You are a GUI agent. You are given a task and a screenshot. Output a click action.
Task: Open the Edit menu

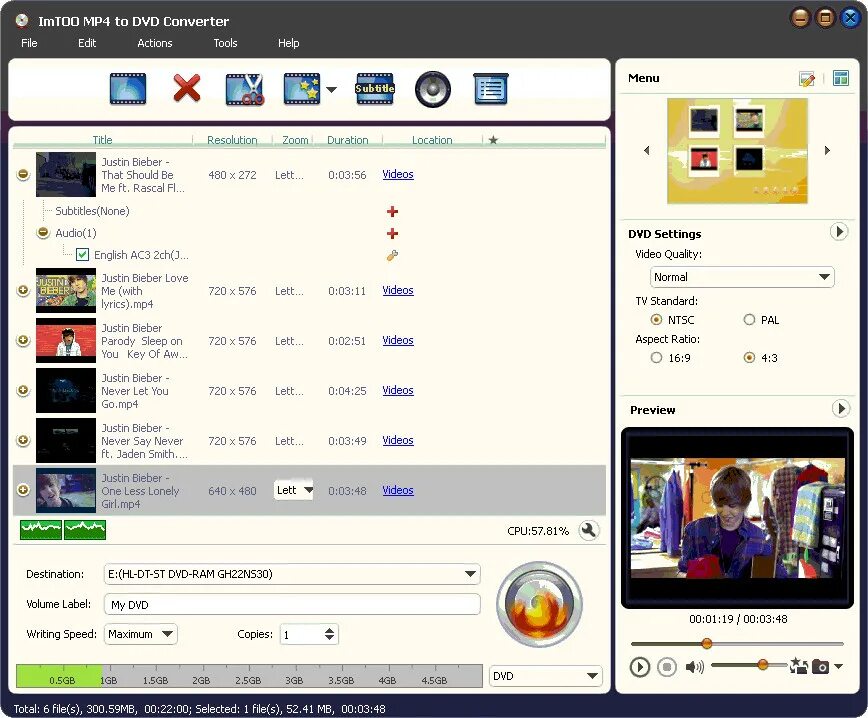(x=87, y=43)
